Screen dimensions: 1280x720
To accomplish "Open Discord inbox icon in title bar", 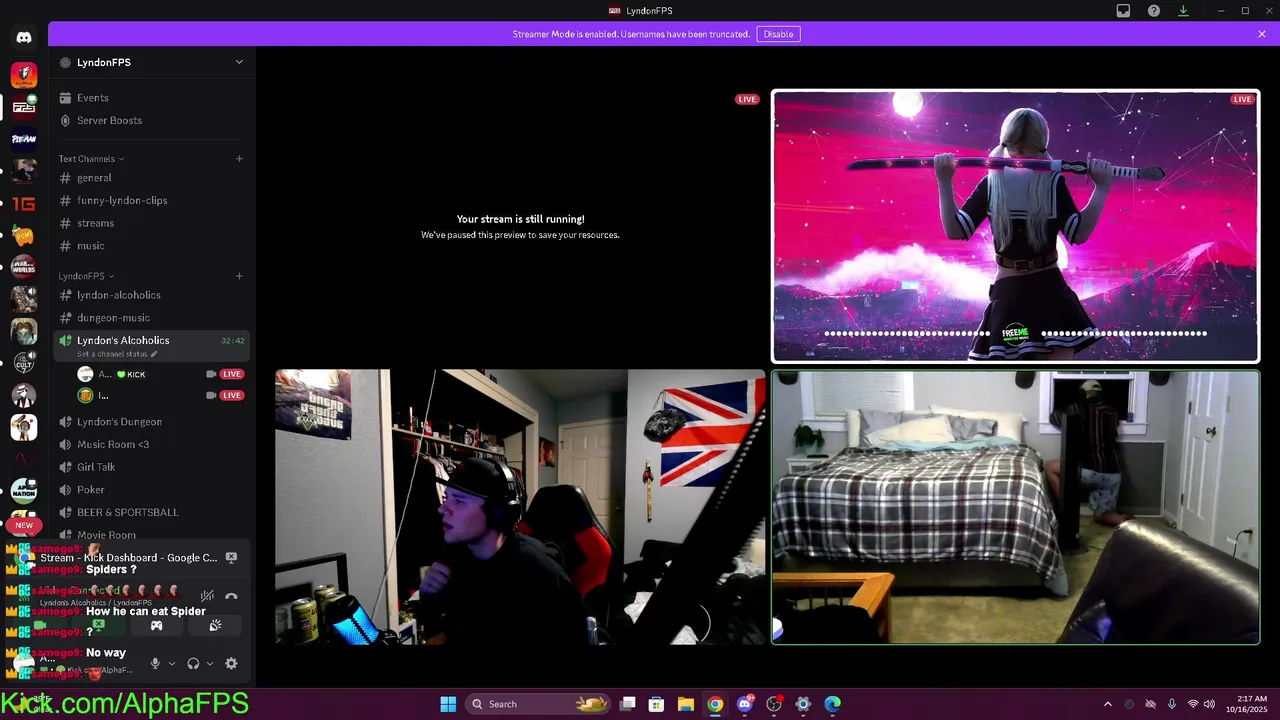I will [1123, 11].
